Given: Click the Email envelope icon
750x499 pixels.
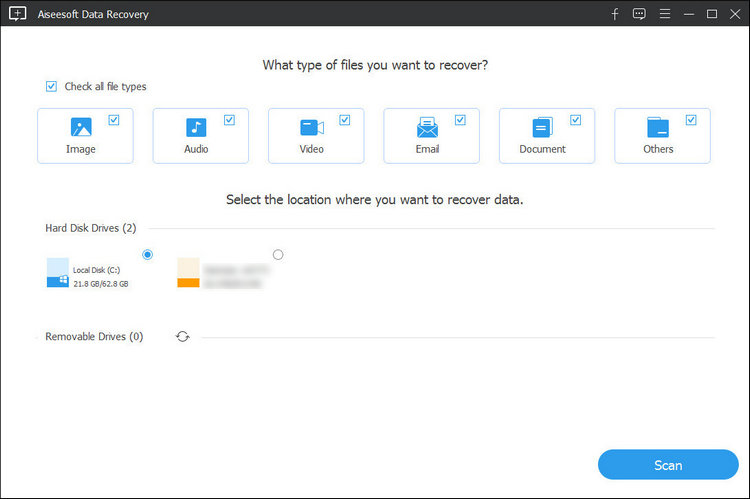Looking at the screenshot, I should tap(427, 127).
